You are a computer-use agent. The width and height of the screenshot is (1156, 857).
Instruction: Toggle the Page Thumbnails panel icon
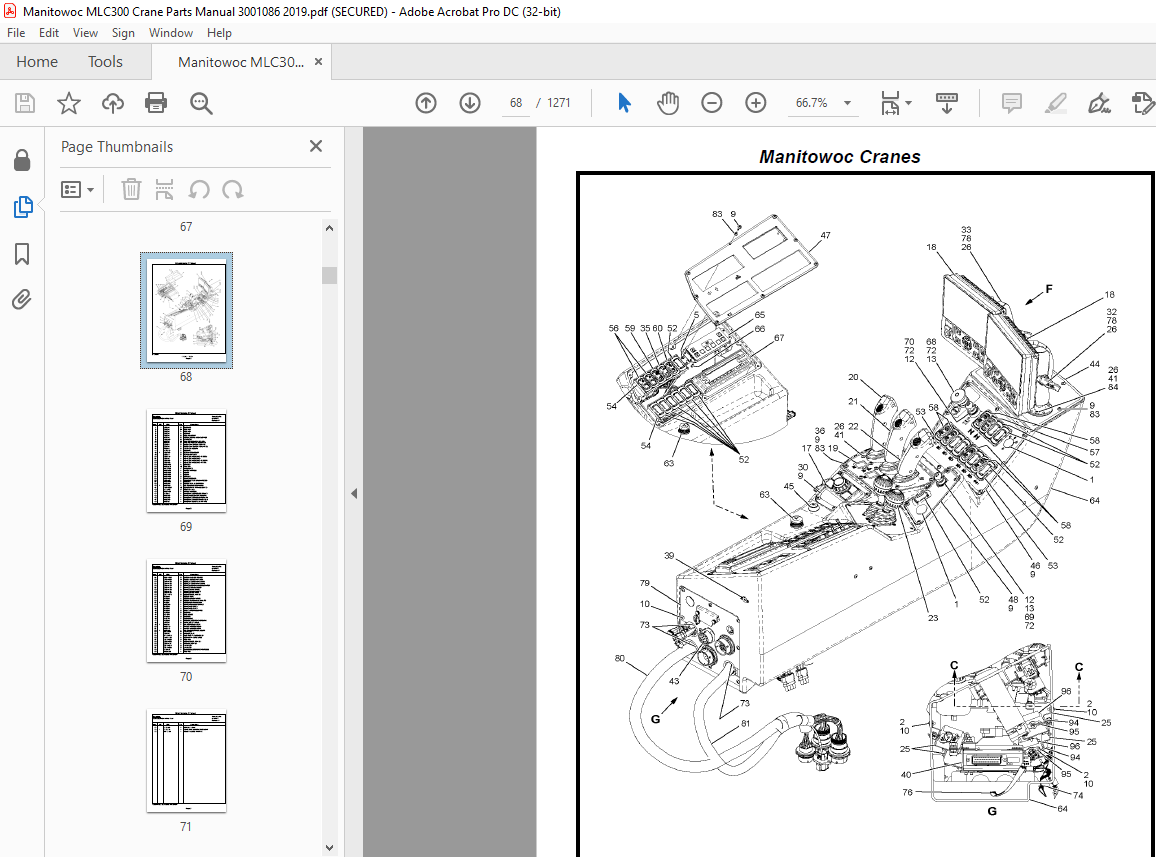23,207
